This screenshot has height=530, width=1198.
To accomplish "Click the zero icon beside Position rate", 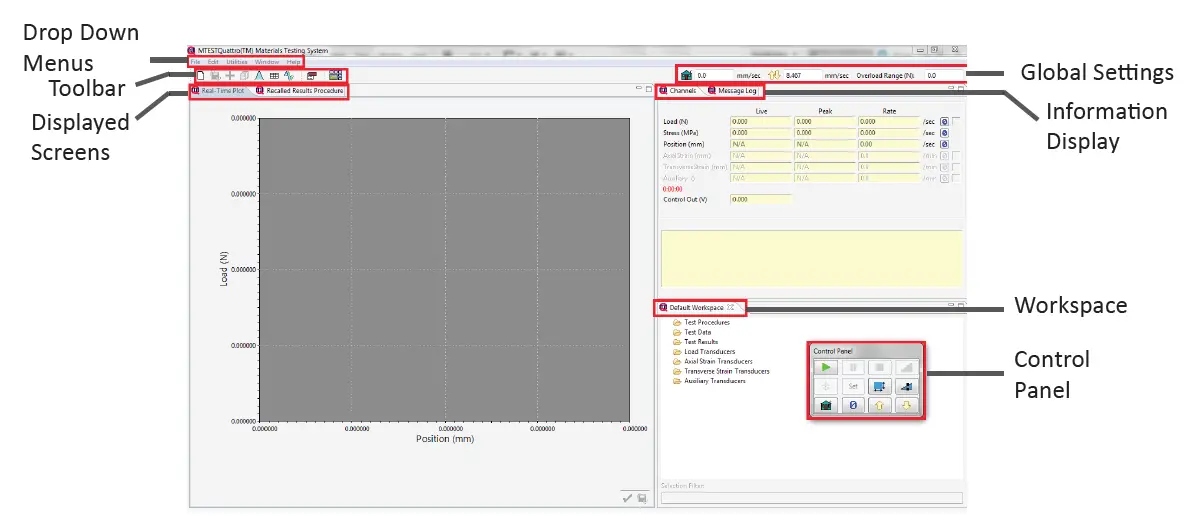I will [x=943, y=143].
